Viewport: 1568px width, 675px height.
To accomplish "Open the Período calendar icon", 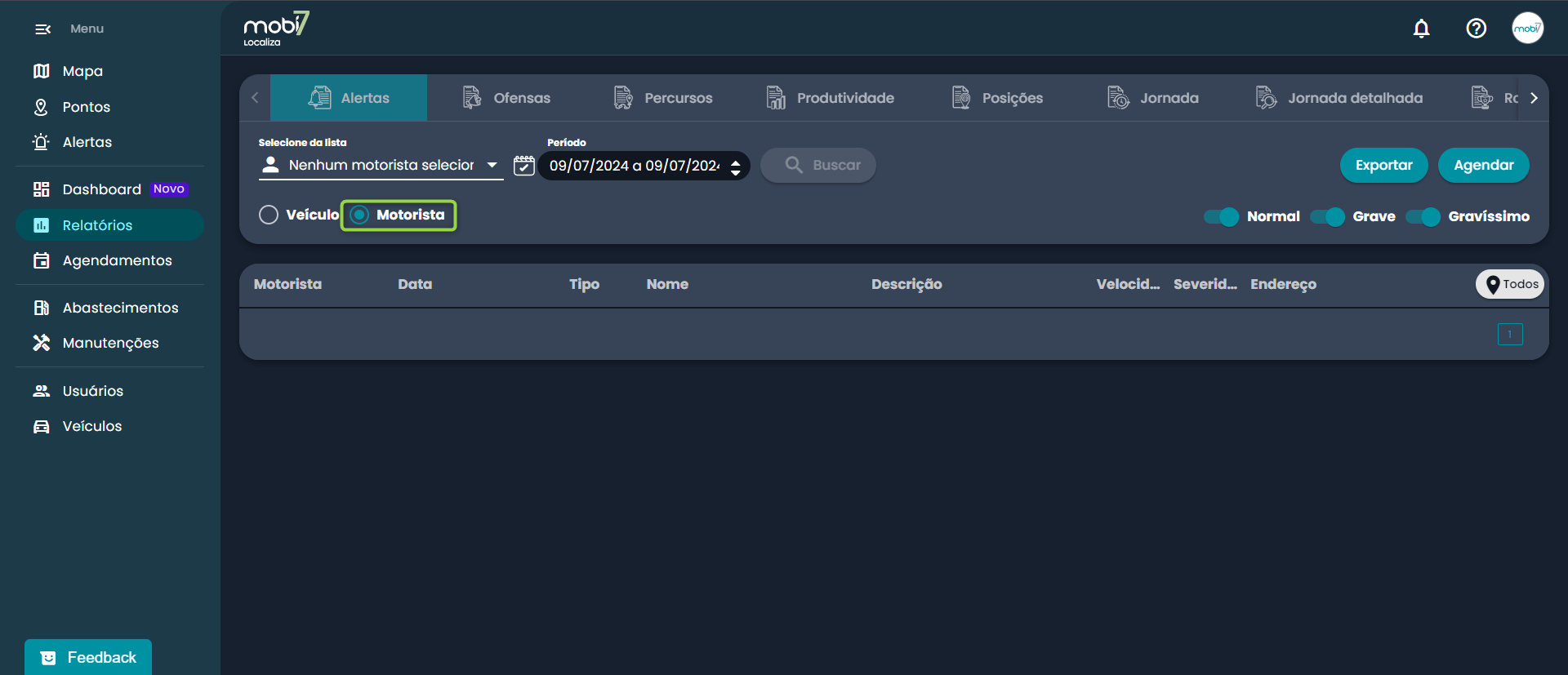I will (523, 166).
